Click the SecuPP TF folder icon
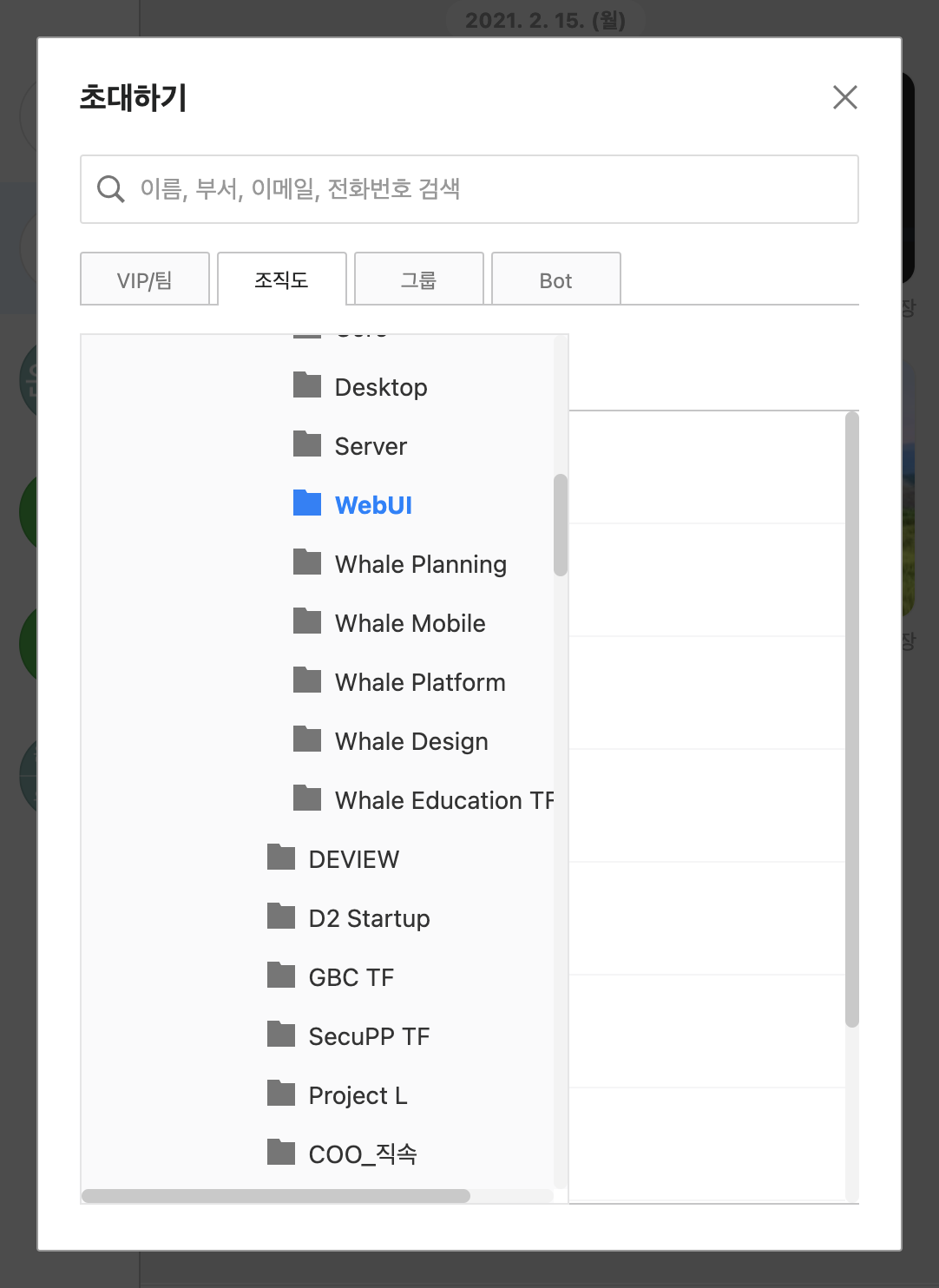Image resolution: width=939 pixels, height=1288 pixels. [x=281, y=1034]
